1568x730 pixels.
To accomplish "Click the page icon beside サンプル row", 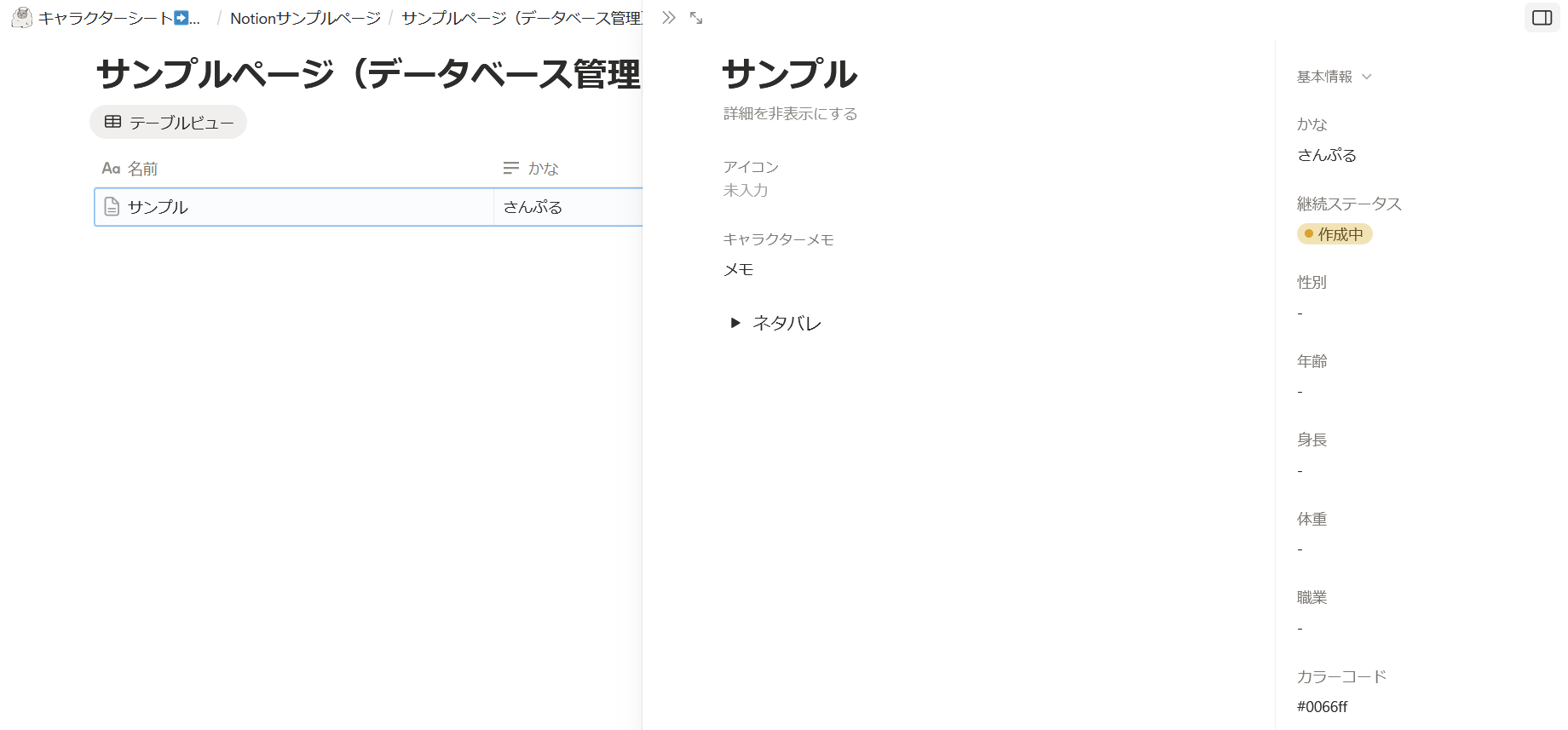I will point(112,207).
